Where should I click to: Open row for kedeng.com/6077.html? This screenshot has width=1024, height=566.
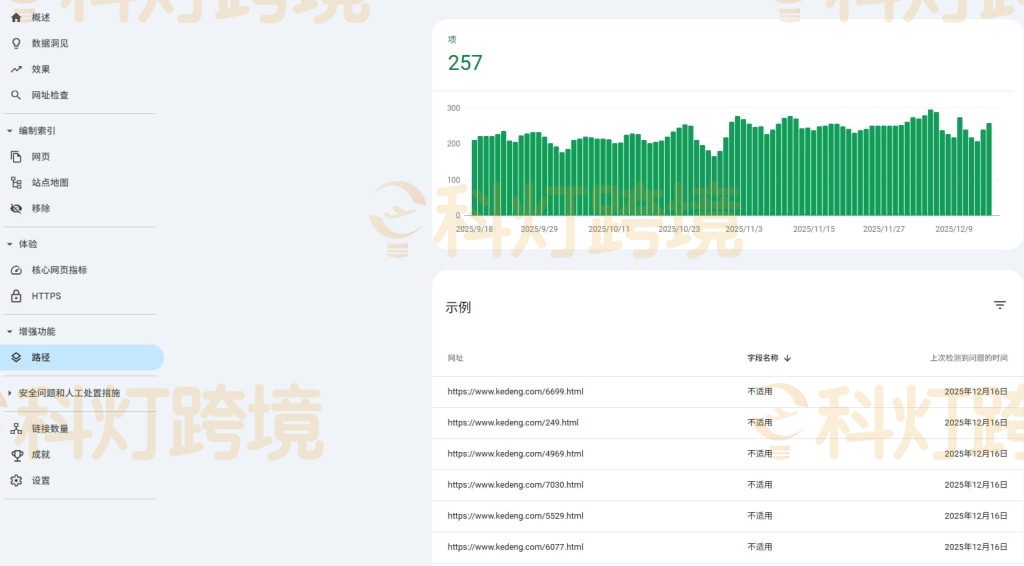click(728, 547)
